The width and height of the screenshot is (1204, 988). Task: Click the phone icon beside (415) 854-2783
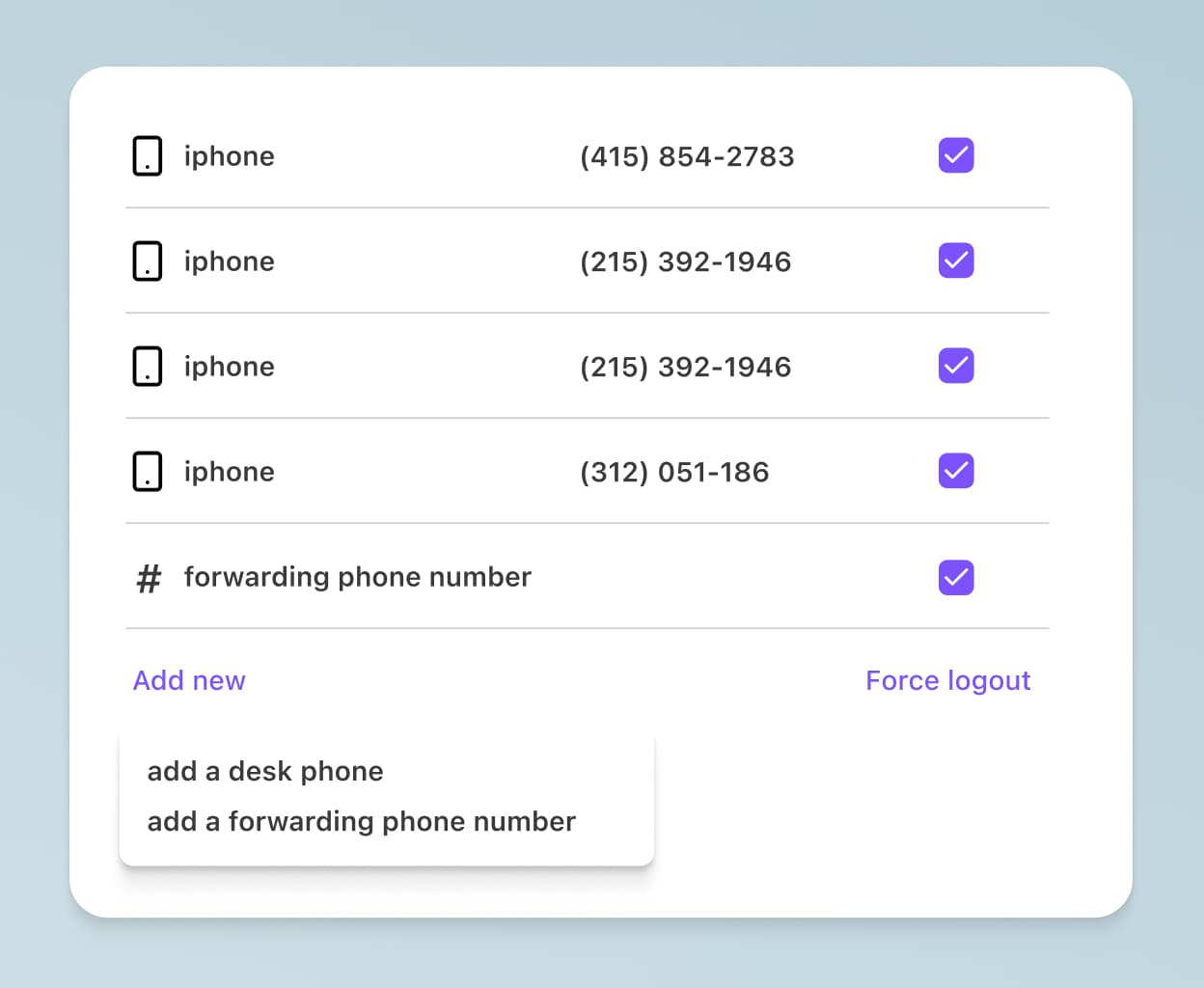[148, 156]
